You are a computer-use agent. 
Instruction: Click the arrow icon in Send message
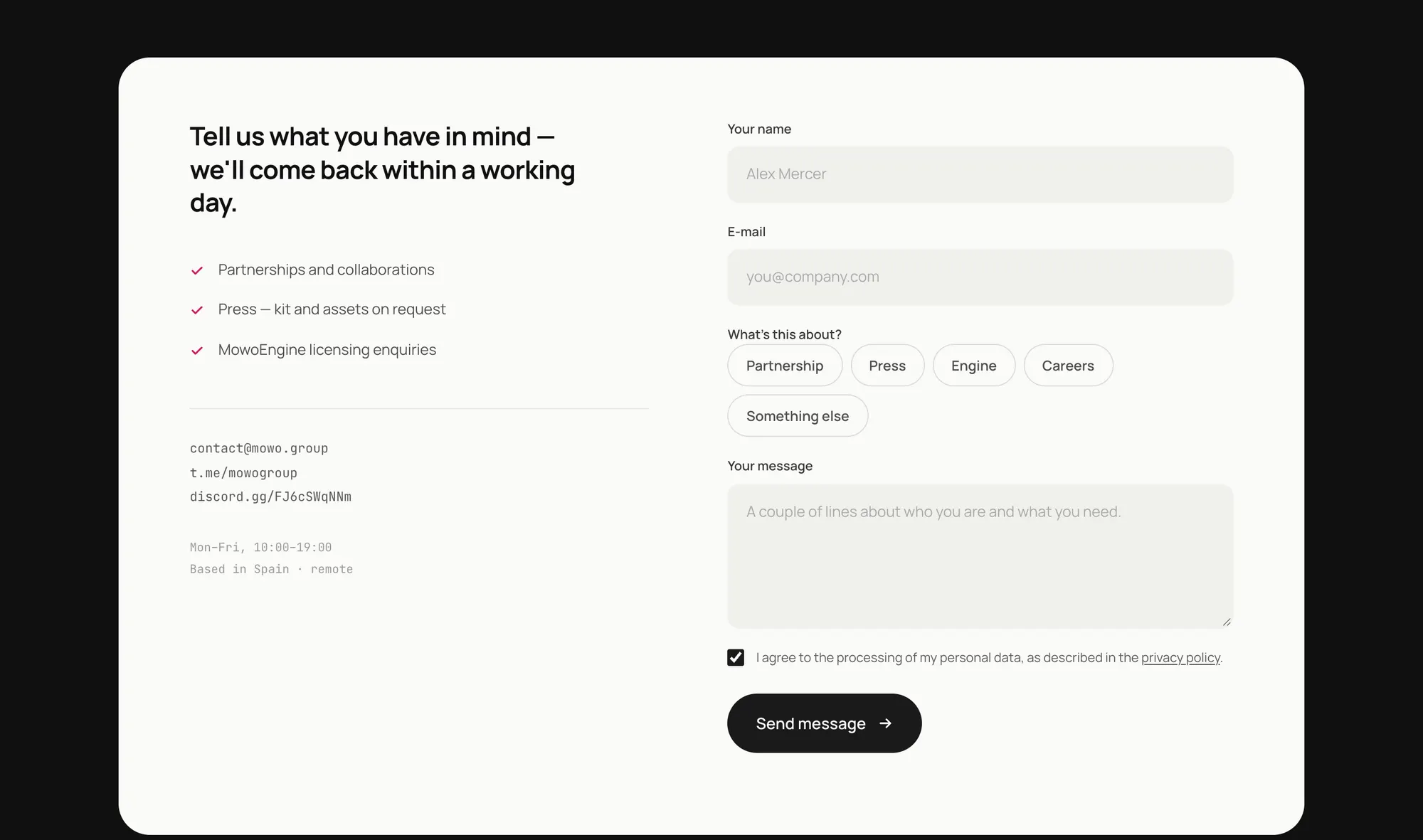(x=886, y=723)
